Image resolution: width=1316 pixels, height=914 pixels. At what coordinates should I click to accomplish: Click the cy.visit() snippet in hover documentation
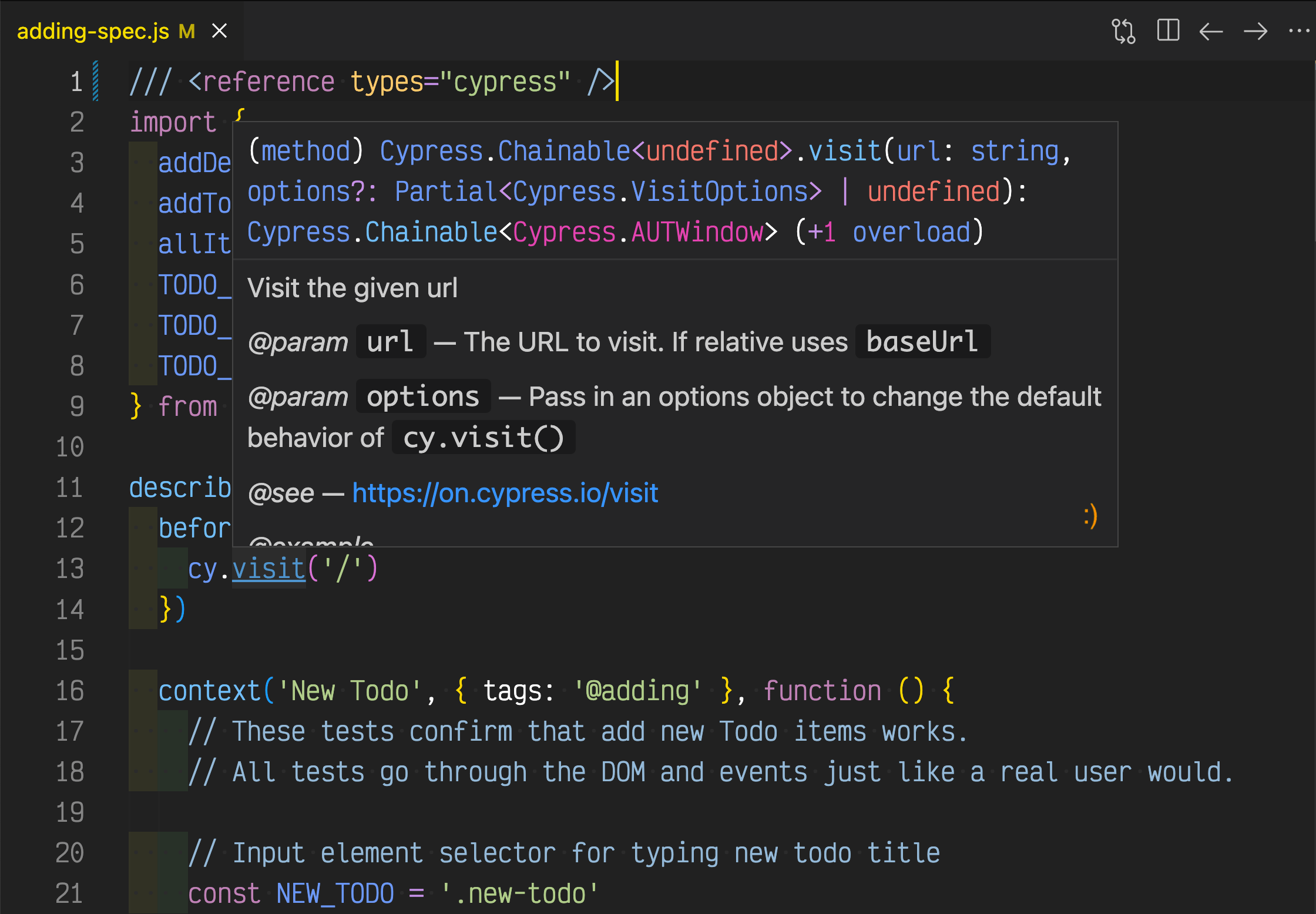tap(484, 438)
